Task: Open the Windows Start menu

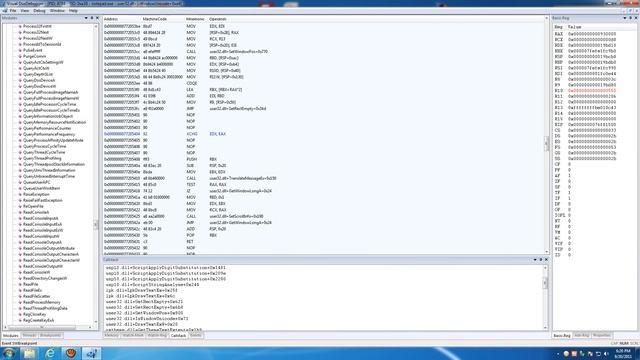Action: tap(8, 353)
